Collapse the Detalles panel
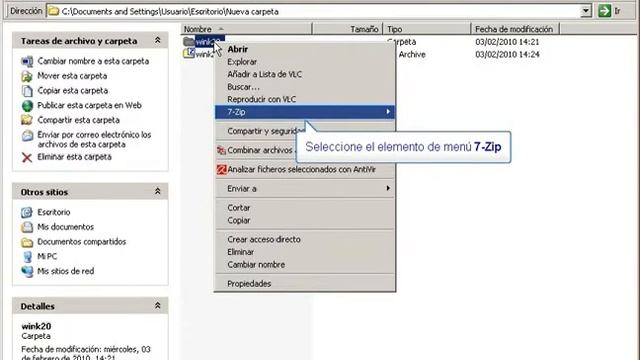Image resolution: width=640 pixels, height=360 pixels. tap(158, 306)
